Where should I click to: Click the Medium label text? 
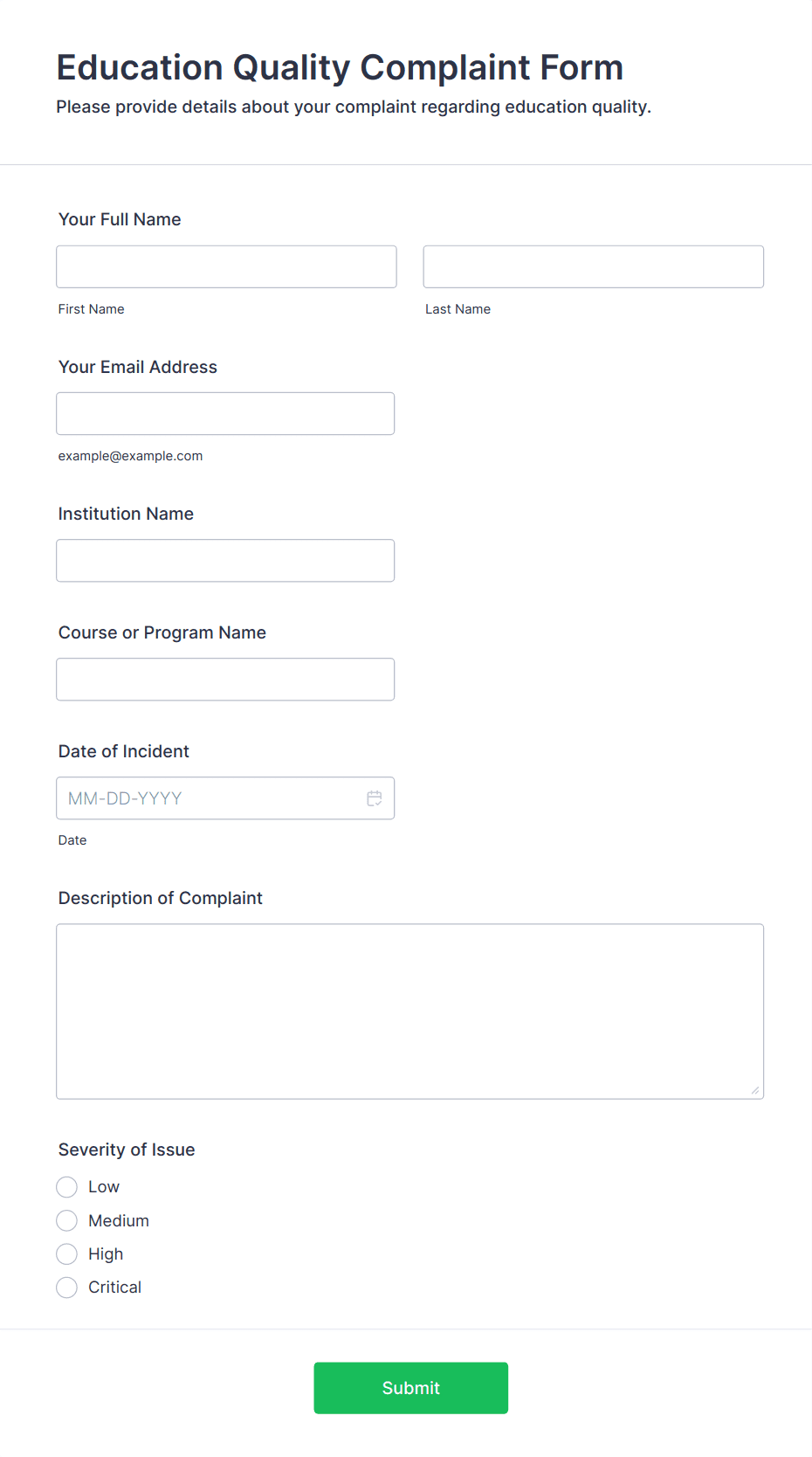pos(119,1220)
